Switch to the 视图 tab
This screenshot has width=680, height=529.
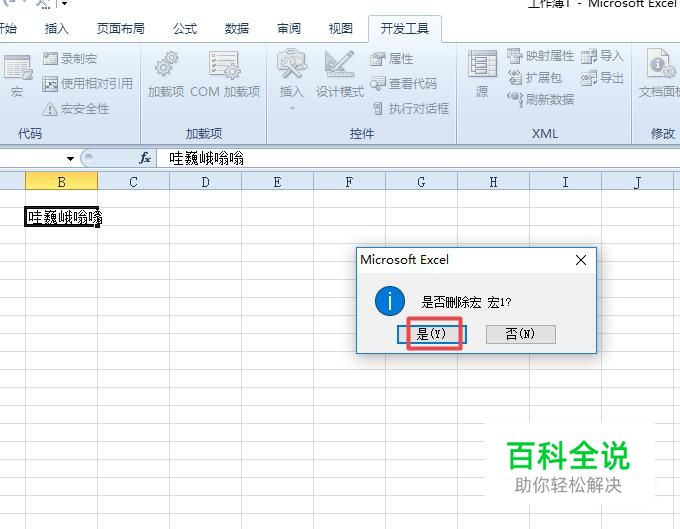(x=341, y=29)
